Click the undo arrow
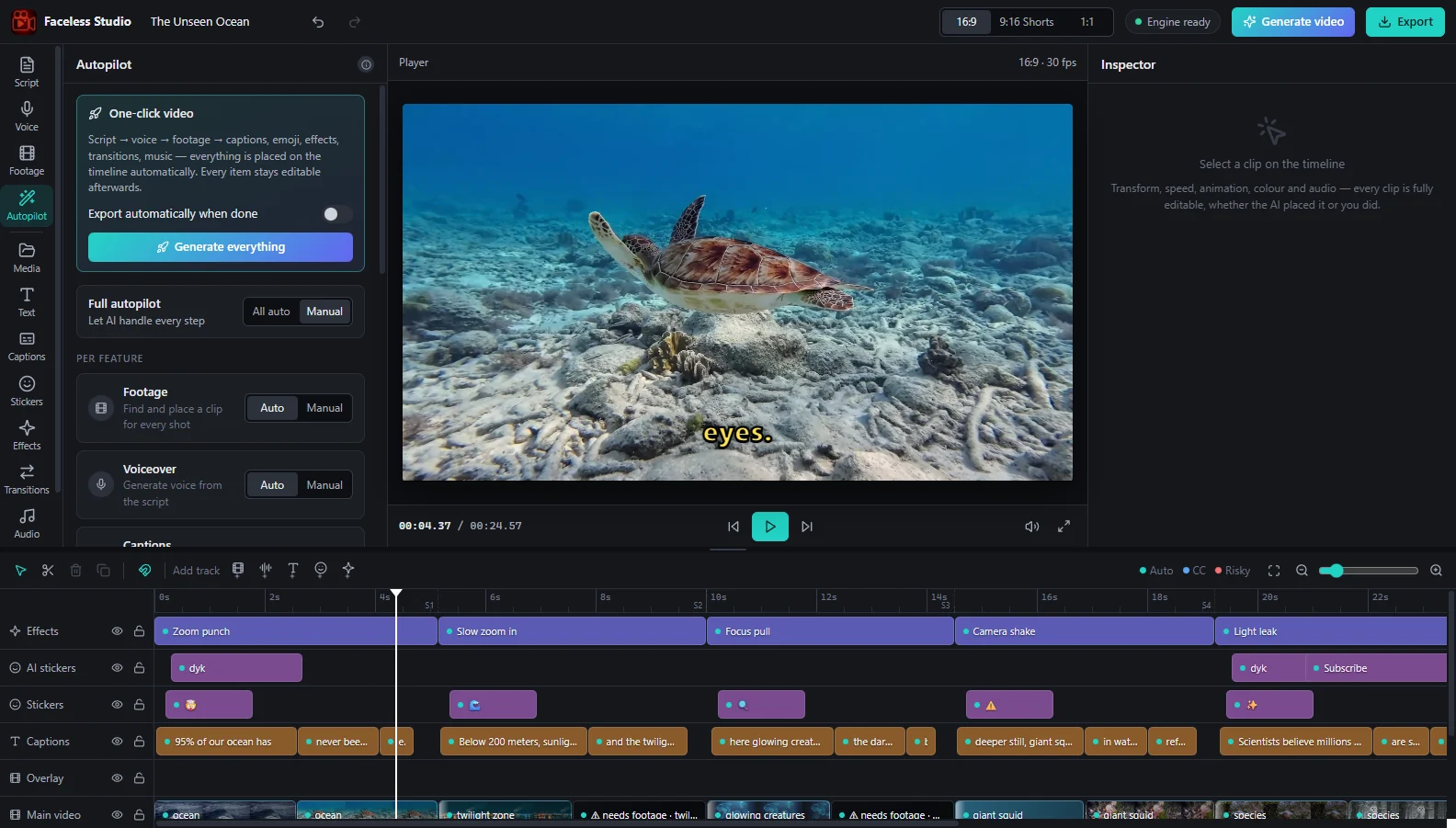 point(318,22)
